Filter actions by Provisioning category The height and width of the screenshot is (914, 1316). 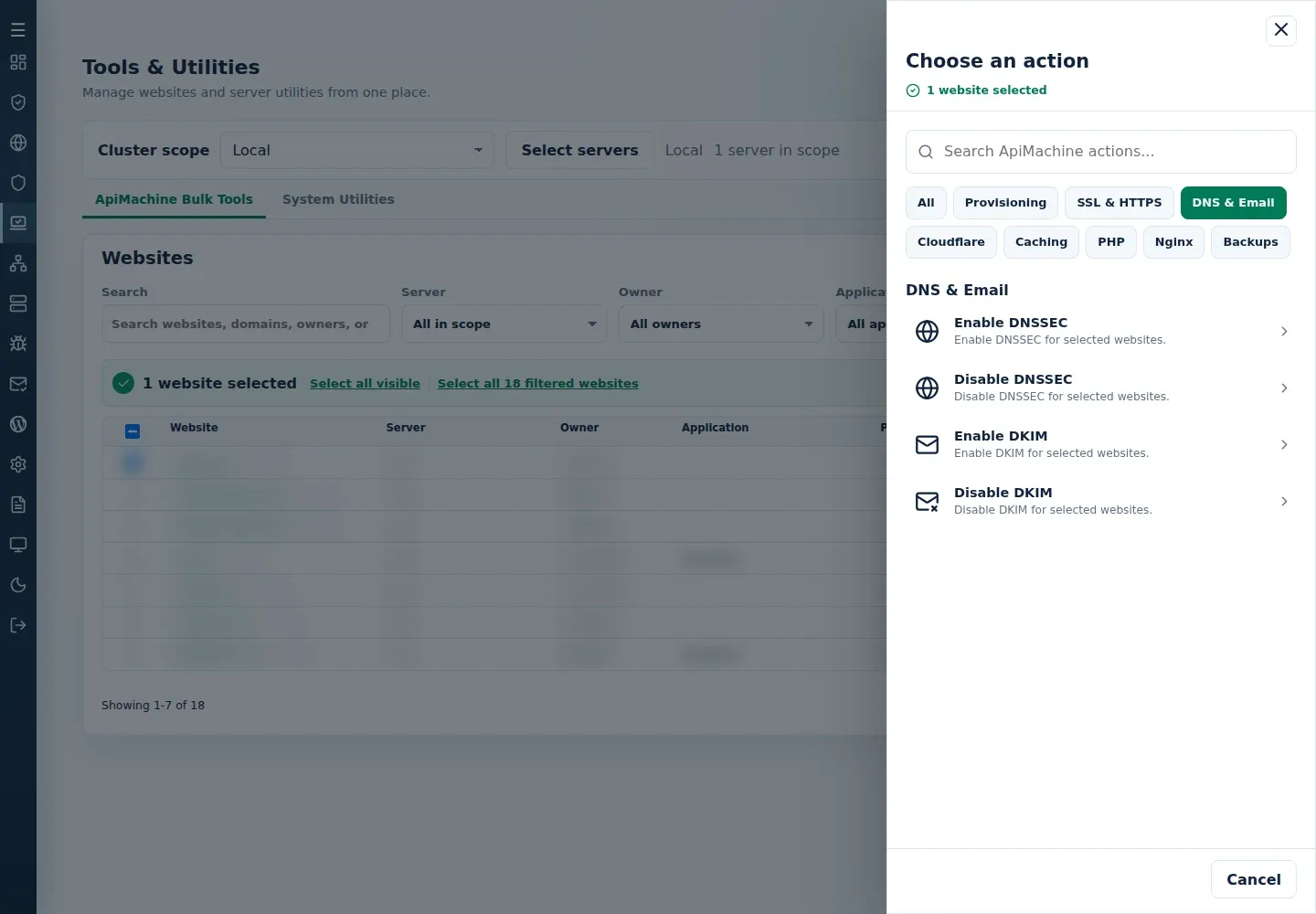point(1005,203)
